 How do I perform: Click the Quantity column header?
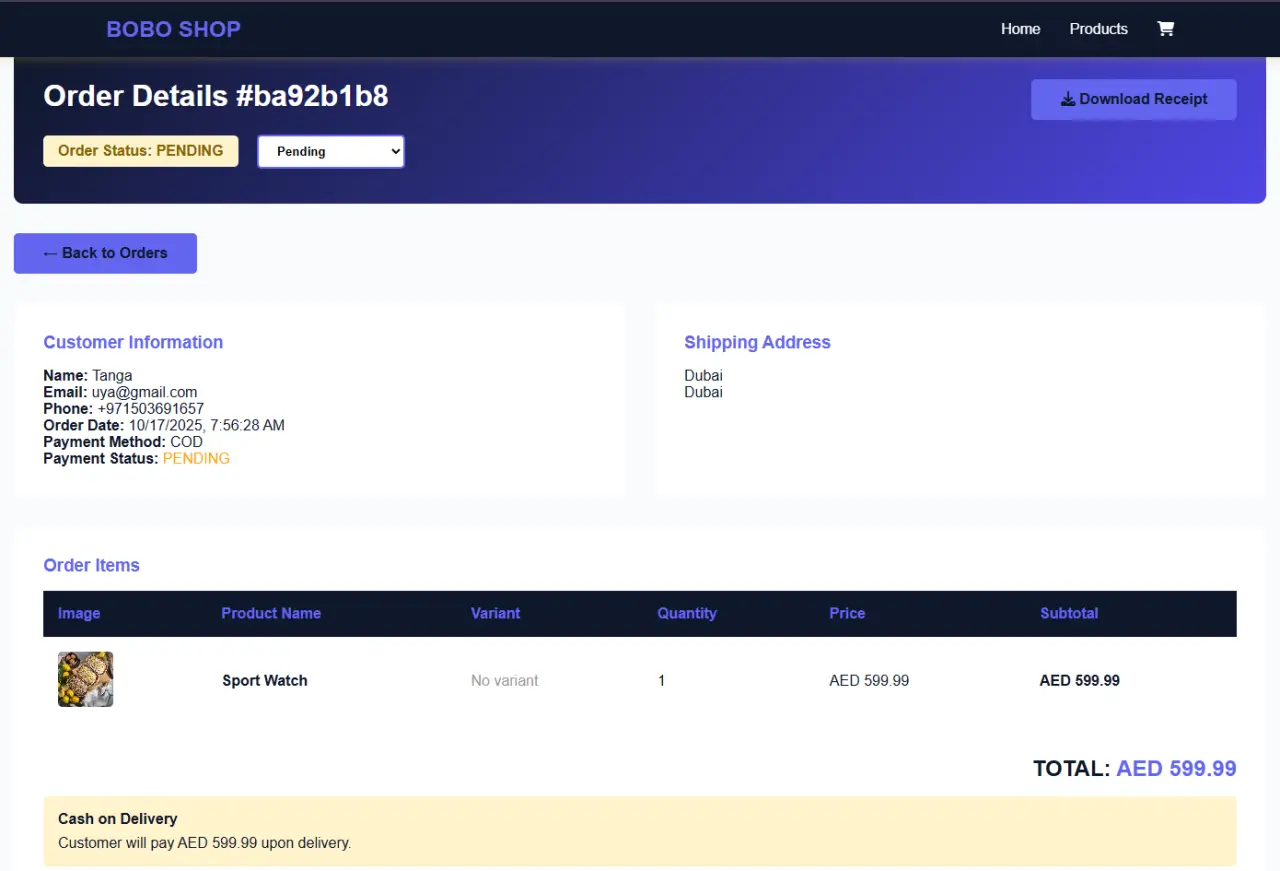(687, 613)
